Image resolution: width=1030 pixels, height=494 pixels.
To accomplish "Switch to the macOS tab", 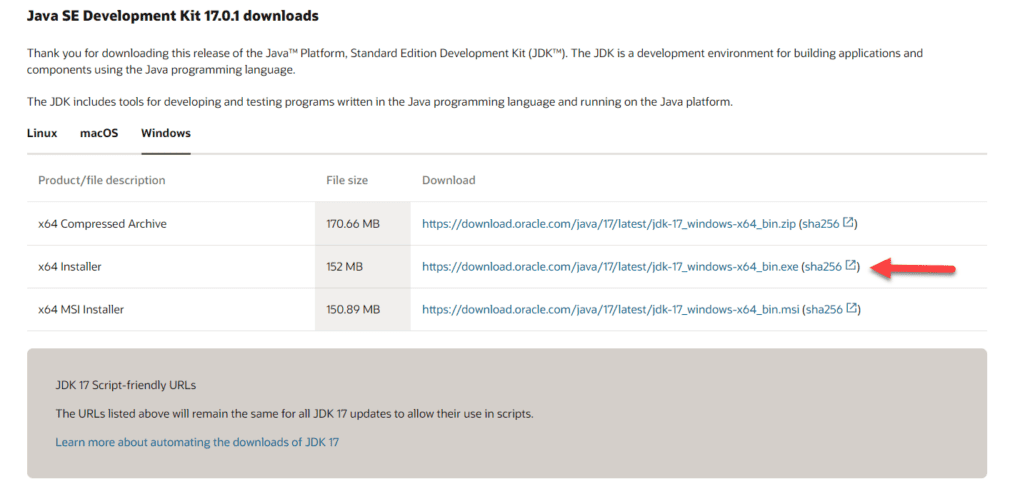I will pyautogui.click(x=99, y=133).
